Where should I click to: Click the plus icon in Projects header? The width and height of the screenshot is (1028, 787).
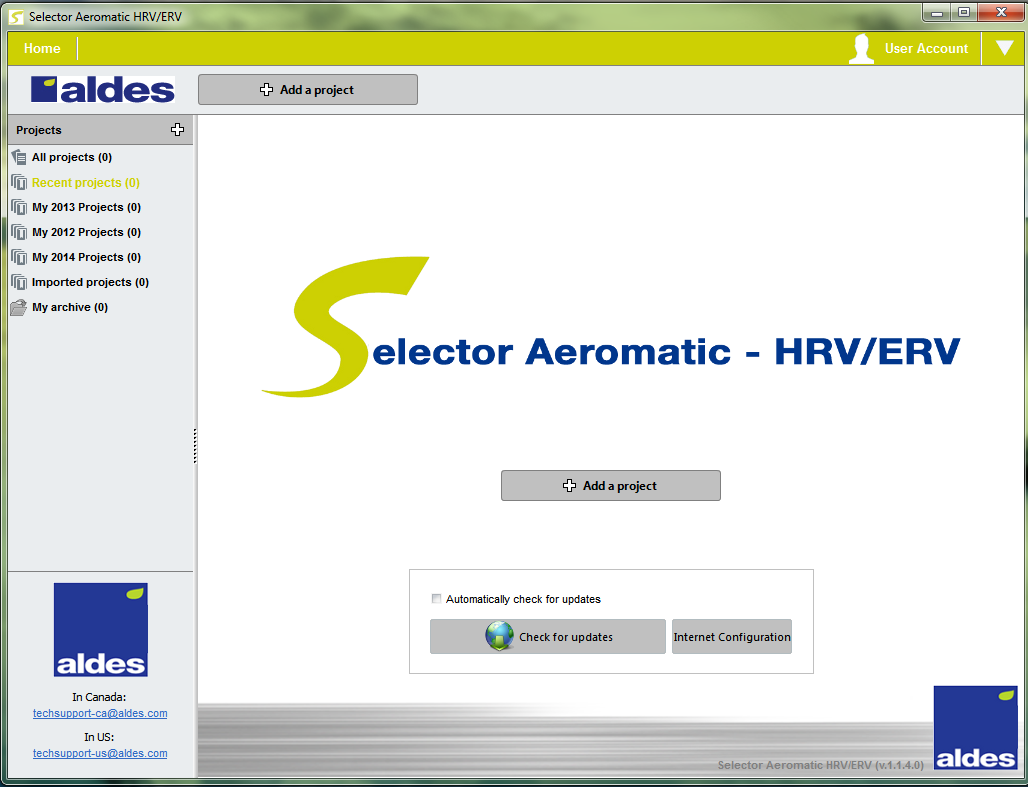pyautogui.click(x=177, y=129)
